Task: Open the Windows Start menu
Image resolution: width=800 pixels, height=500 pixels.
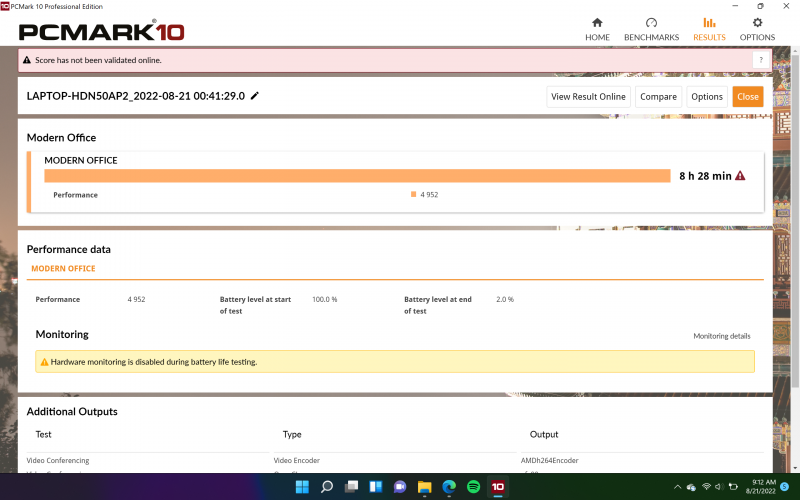Action: point(302,487)
